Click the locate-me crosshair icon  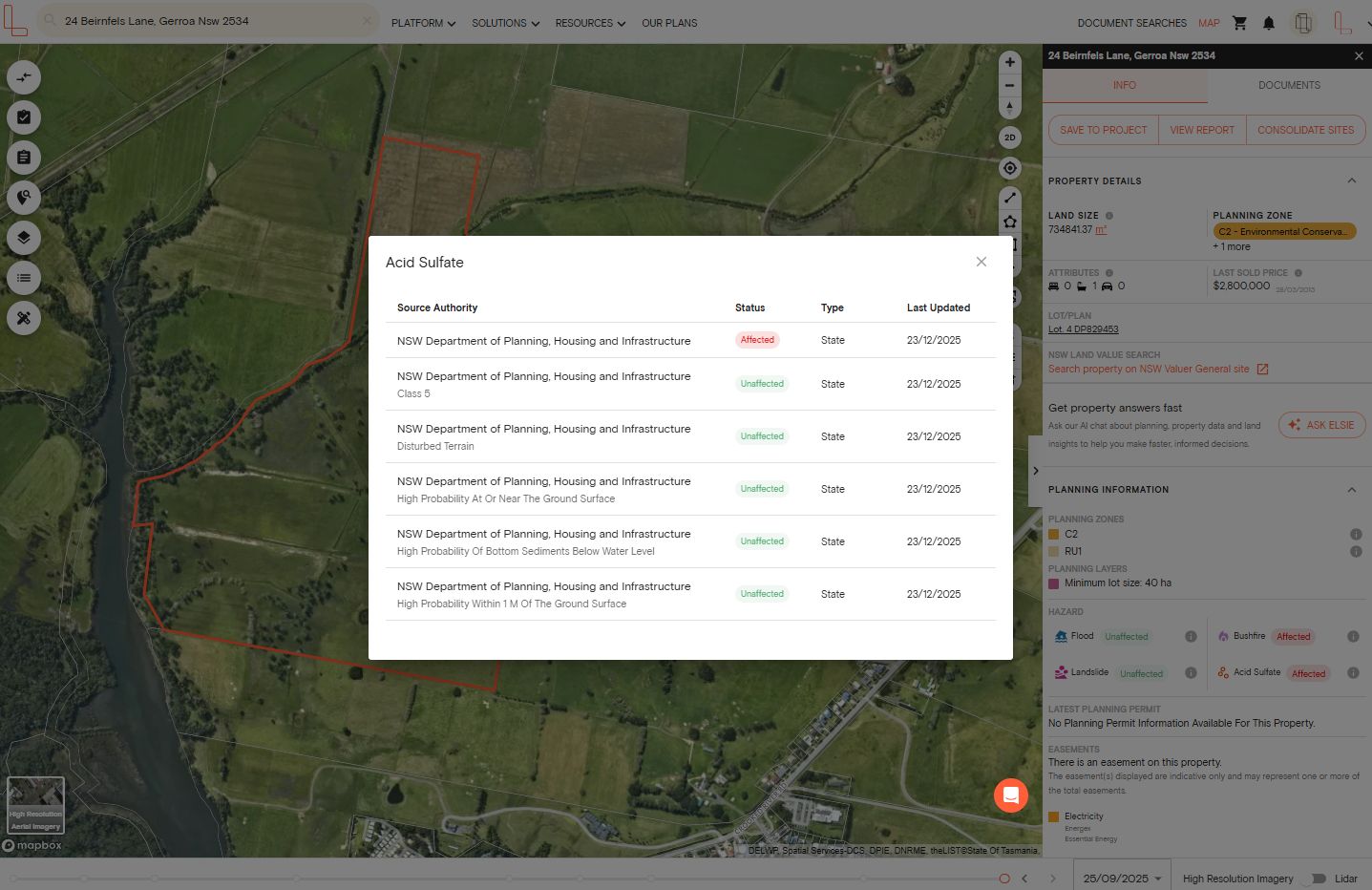tap(1009, 168)
